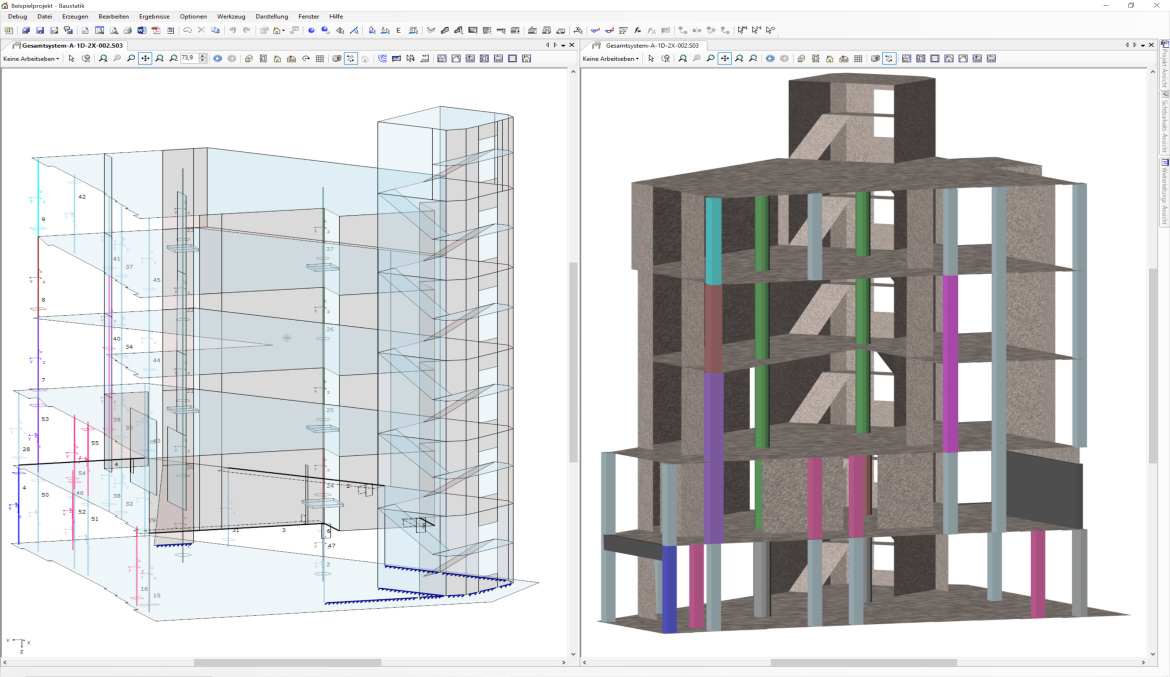The height and width of the screenshot is (677, 1170).
Task: Click the zoom value field showing 73,9
Action: (187, 59)
